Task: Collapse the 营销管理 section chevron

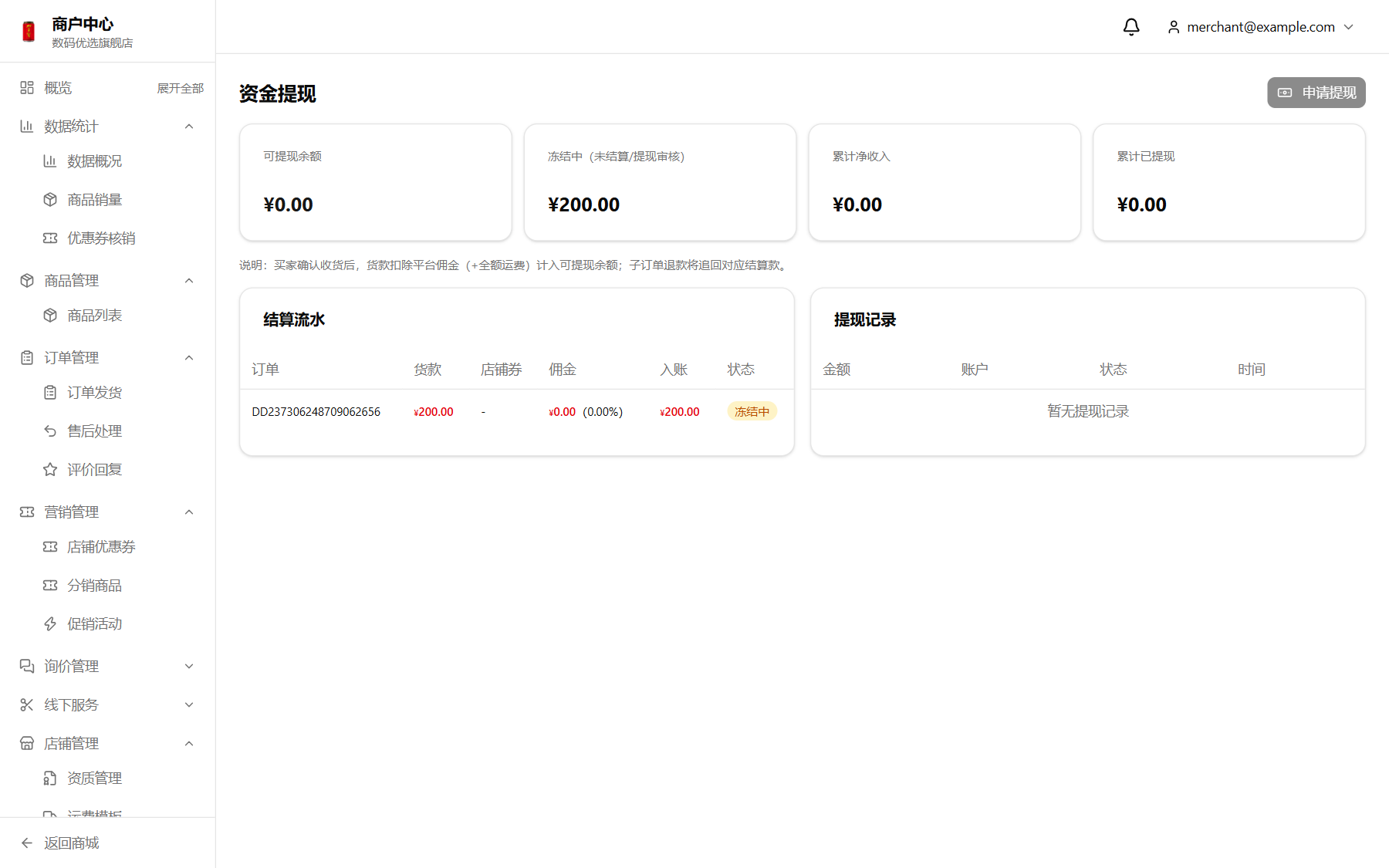Action: 189,512
